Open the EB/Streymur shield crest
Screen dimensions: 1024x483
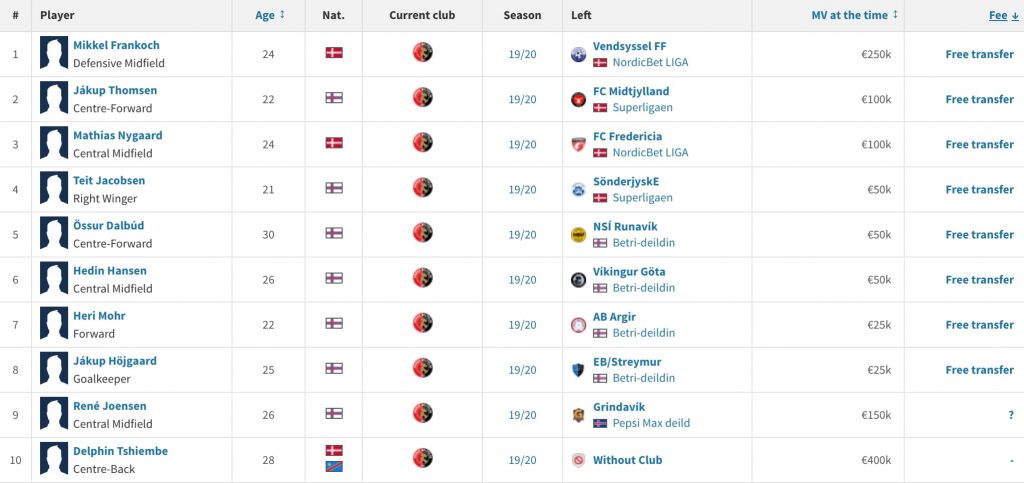tap(578, 370)
